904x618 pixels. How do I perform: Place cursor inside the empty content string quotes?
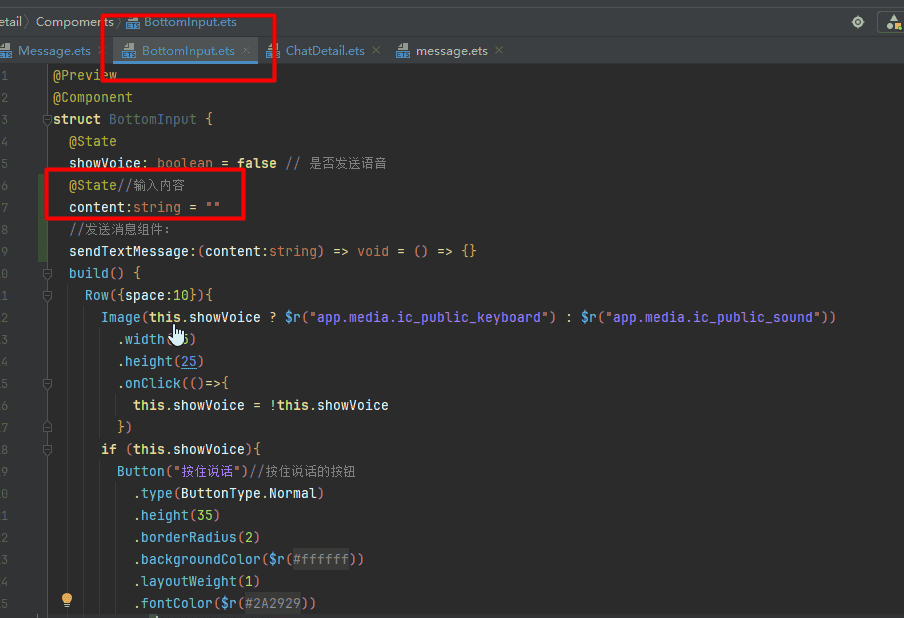(x=212, y=208)
